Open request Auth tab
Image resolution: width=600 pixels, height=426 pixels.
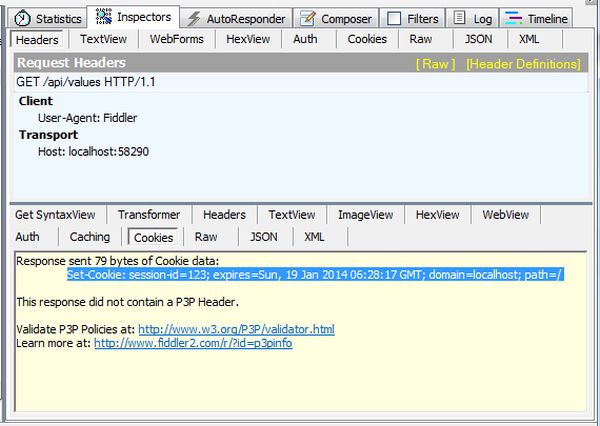coord(305,39)
